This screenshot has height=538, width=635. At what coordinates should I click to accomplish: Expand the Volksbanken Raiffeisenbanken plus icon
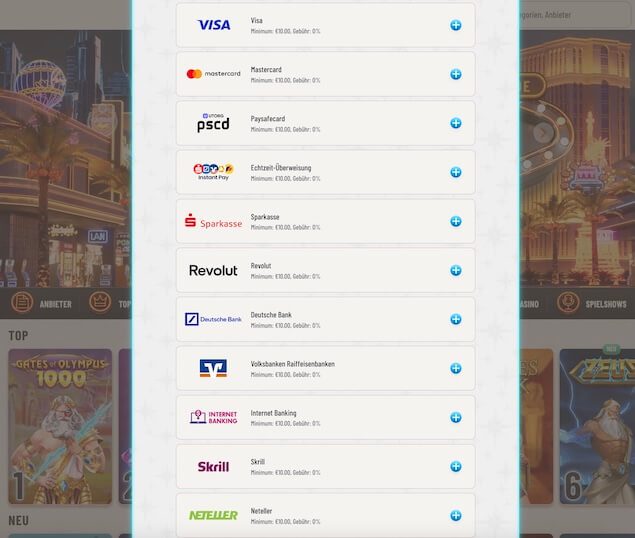point(456,368)
